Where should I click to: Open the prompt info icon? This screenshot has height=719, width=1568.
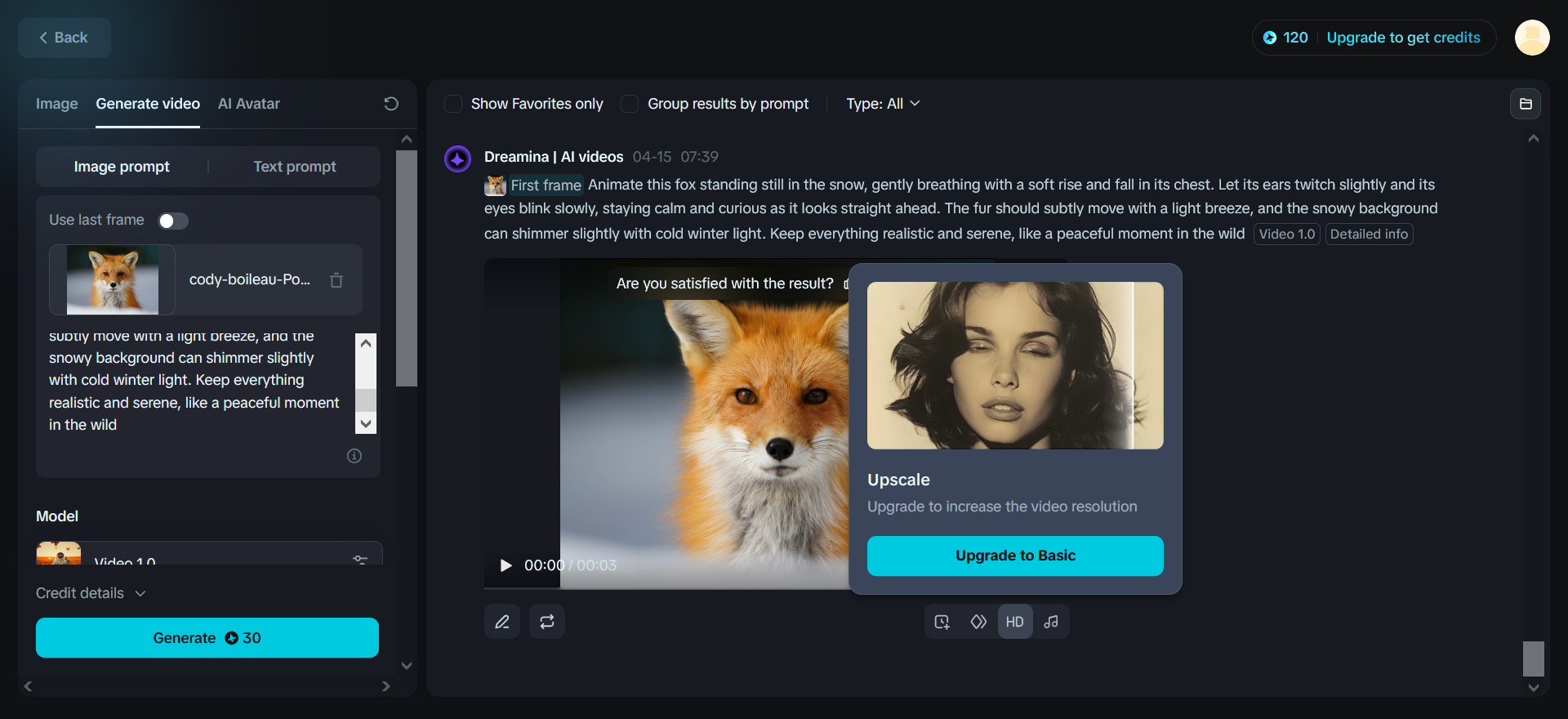[354, 456]
